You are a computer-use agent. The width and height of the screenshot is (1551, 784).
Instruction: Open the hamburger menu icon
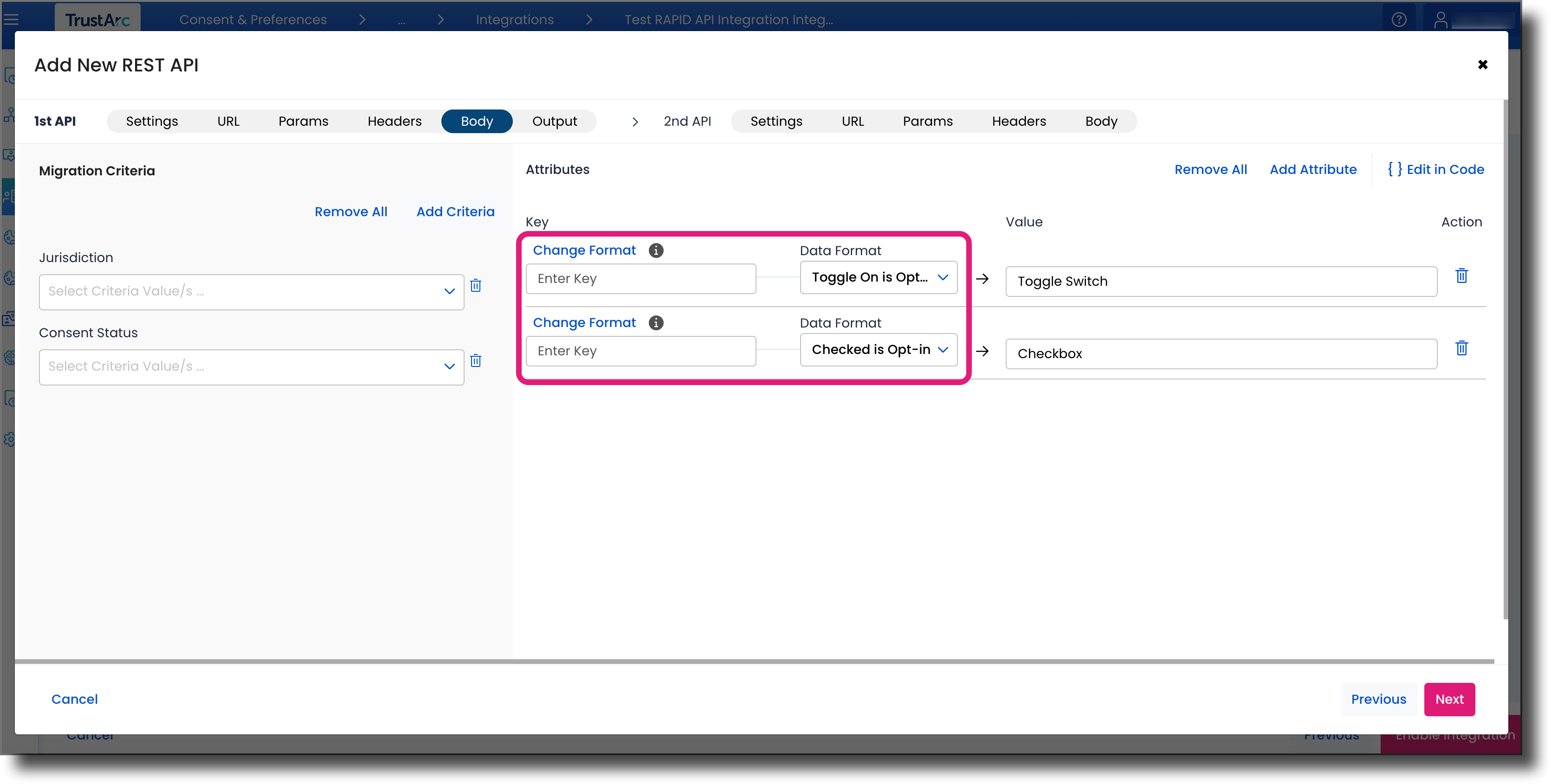[11, 20]
